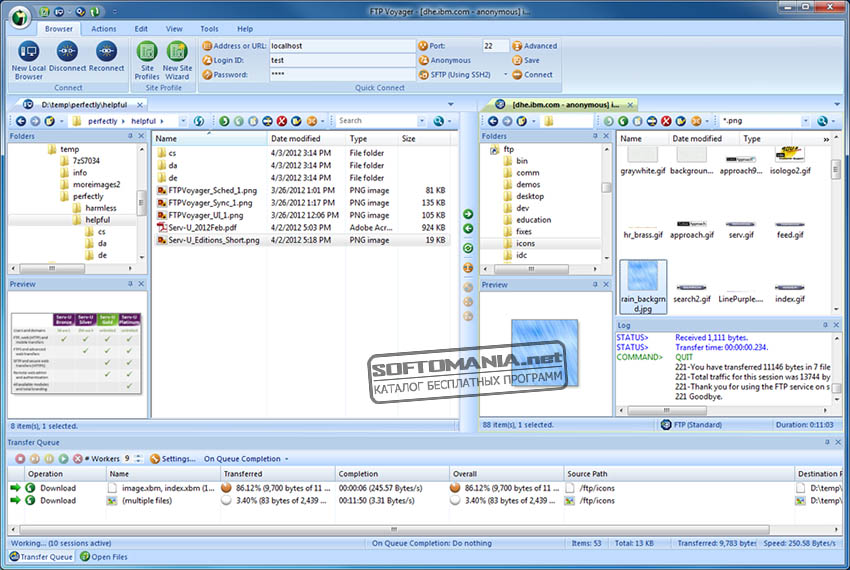Open the local pane tab list dropdown
This screenshot has height=570, width=850.
(x=450, y=104)
